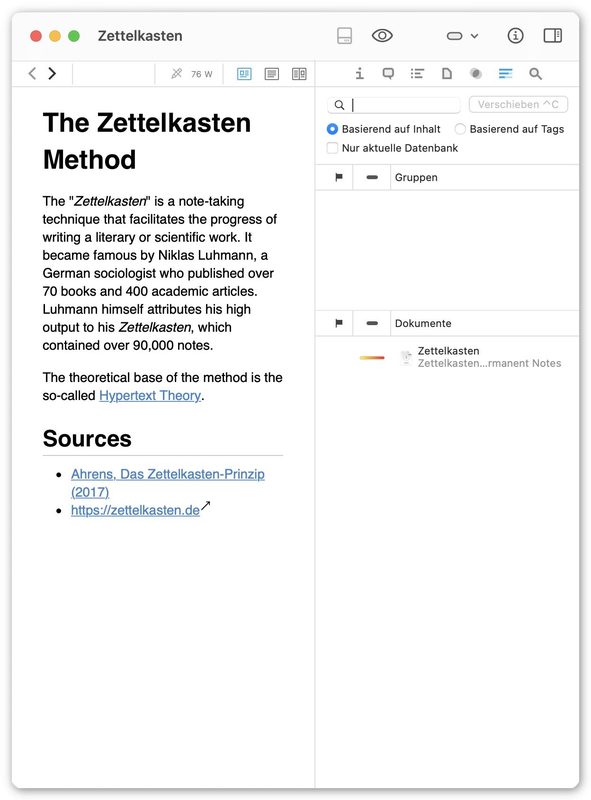591x800 pixels.
Task: Open the https://zettelkasten.de link
Action: 135,510
